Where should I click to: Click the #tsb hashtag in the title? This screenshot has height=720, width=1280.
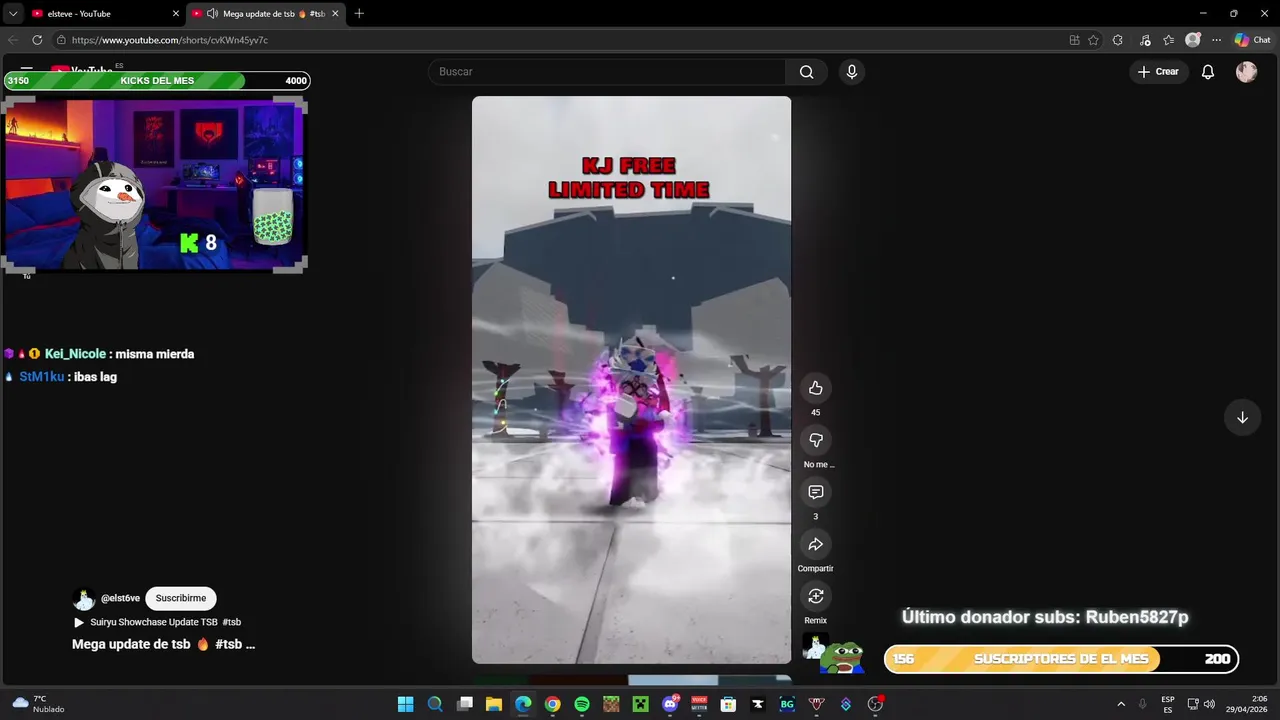coord(228,645)
